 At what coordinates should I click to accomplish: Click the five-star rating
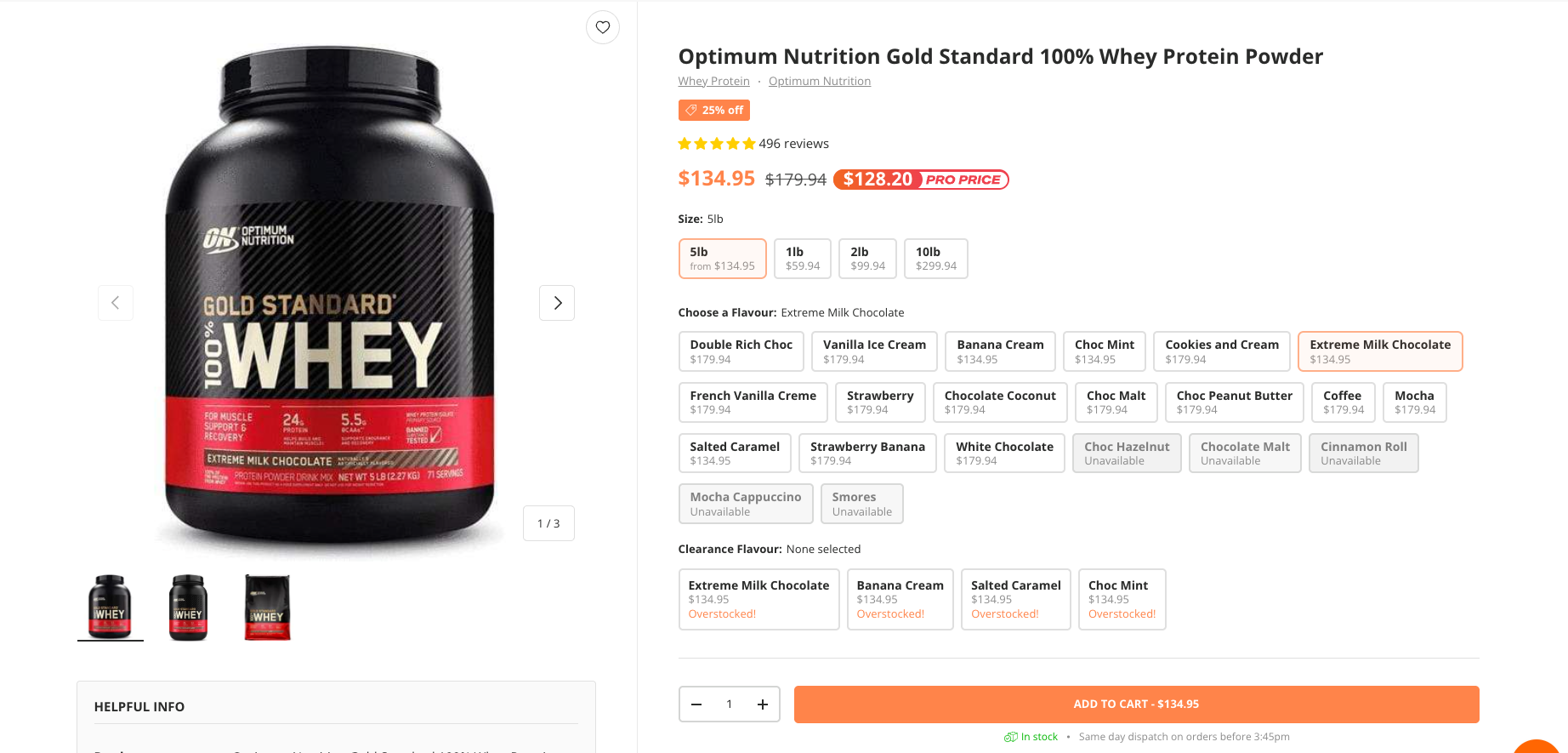coord(716,144)
